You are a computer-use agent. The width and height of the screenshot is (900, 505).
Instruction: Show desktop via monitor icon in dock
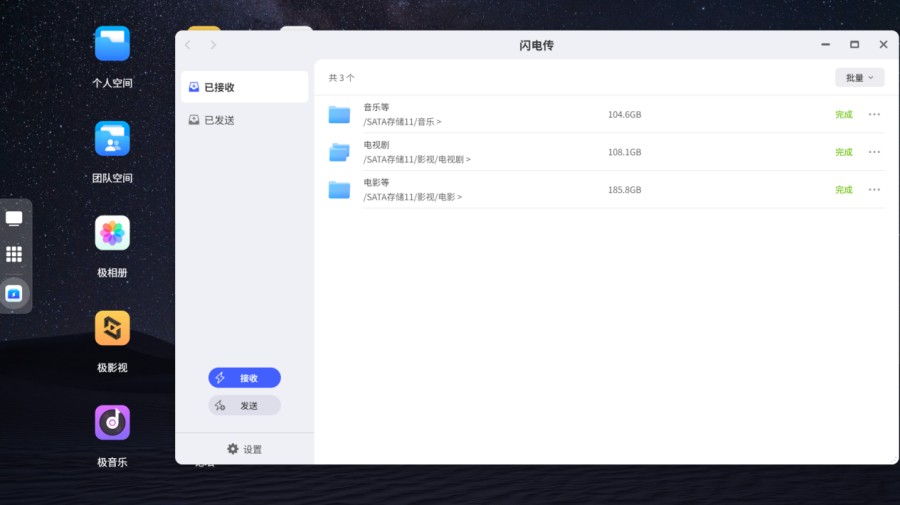14,219
